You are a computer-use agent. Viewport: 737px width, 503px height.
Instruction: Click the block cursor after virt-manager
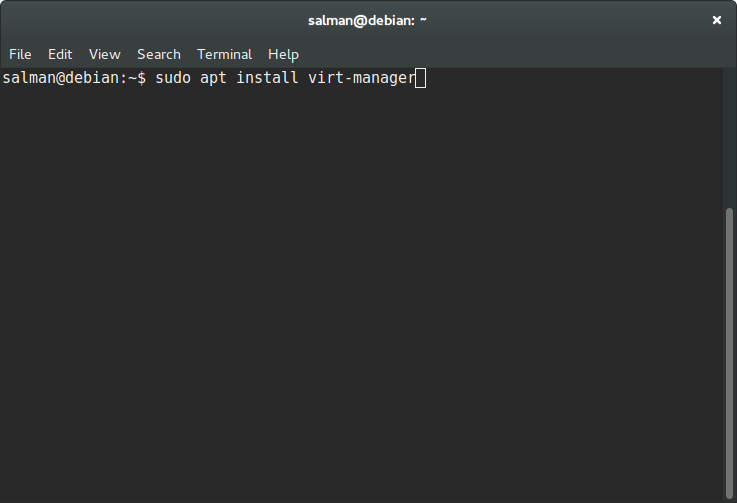coord(421,78)
